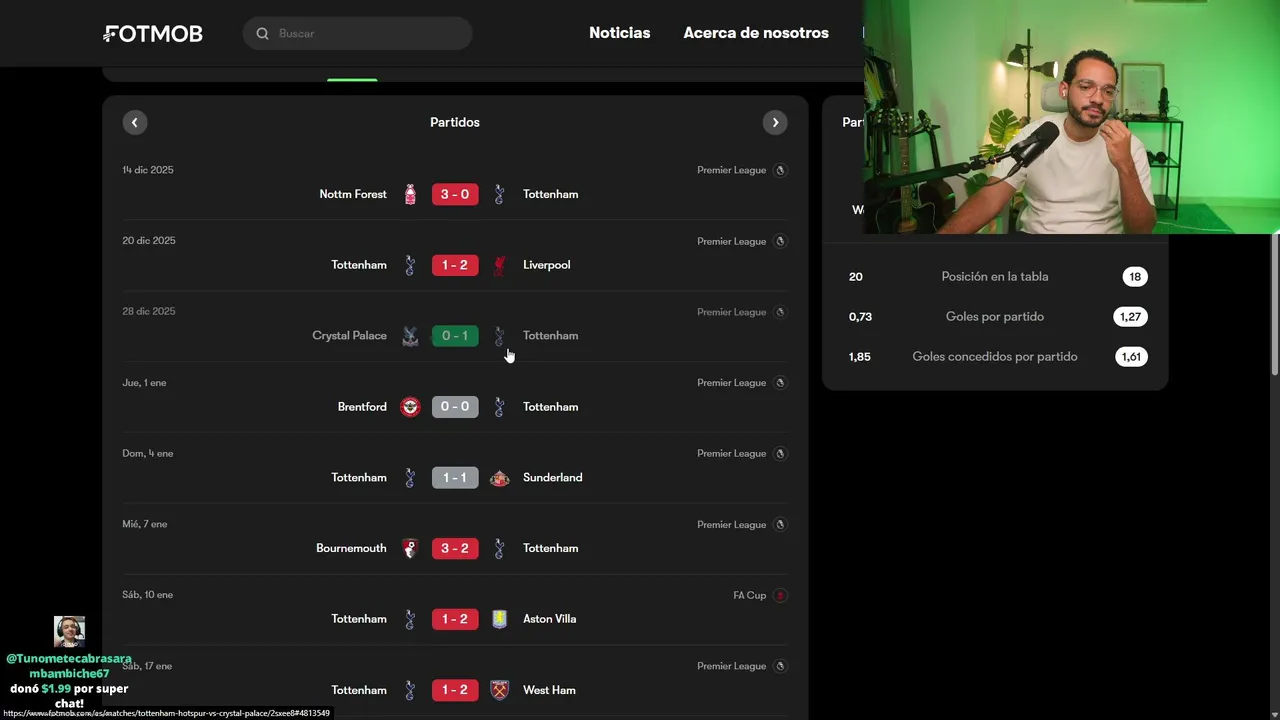The image size is (1280, 720).
Task: Open the Tottenham 1 - 2 Aston Villa score
Action: click(455, 619)
